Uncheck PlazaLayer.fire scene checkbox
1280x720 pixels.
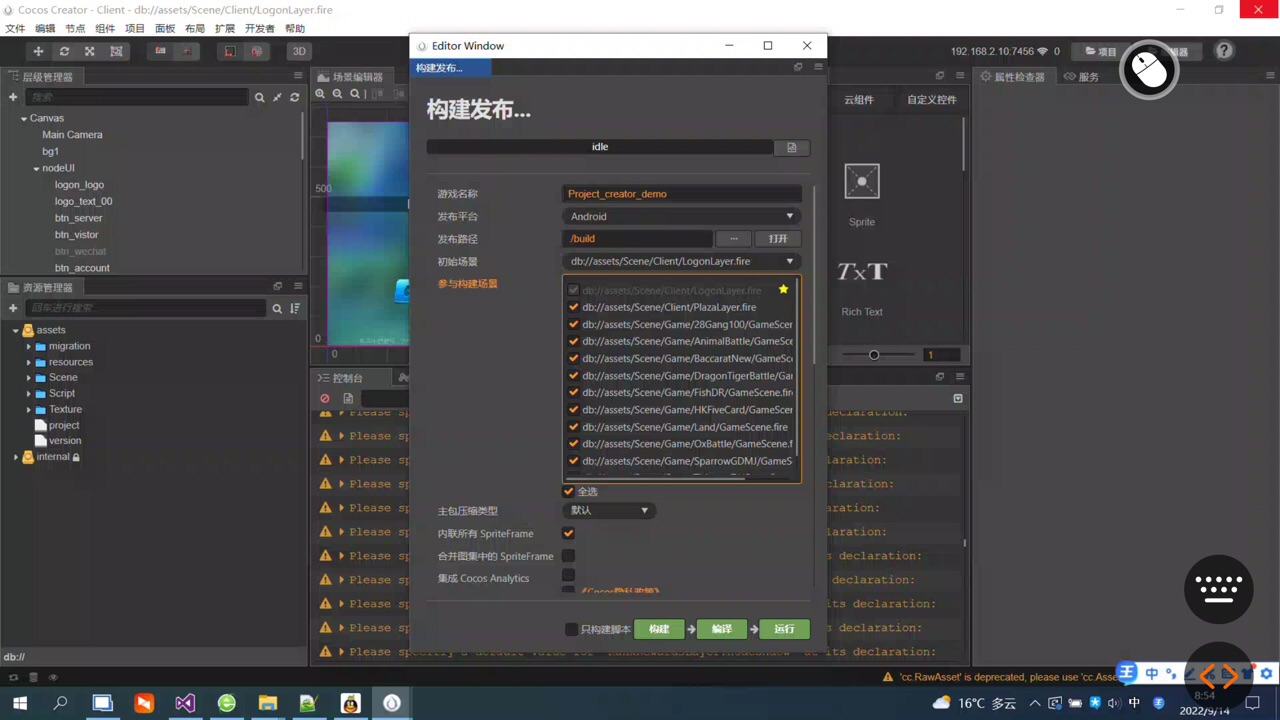click(x=573, y=307)
